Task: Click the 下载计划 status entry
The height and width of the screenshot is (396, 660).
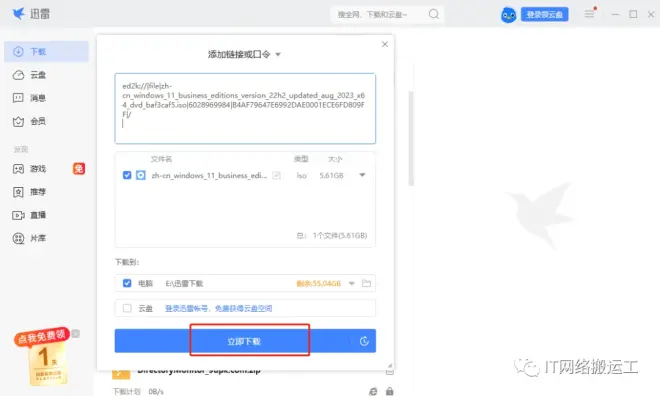Action: 127,391
